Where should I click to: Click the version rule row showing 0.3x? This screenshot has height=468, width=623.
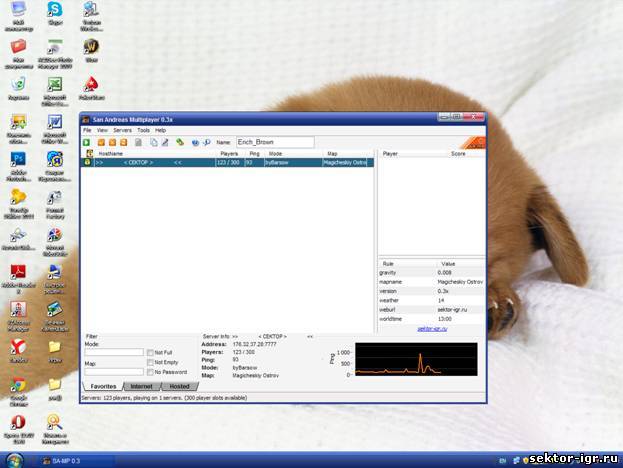[431, 291]
